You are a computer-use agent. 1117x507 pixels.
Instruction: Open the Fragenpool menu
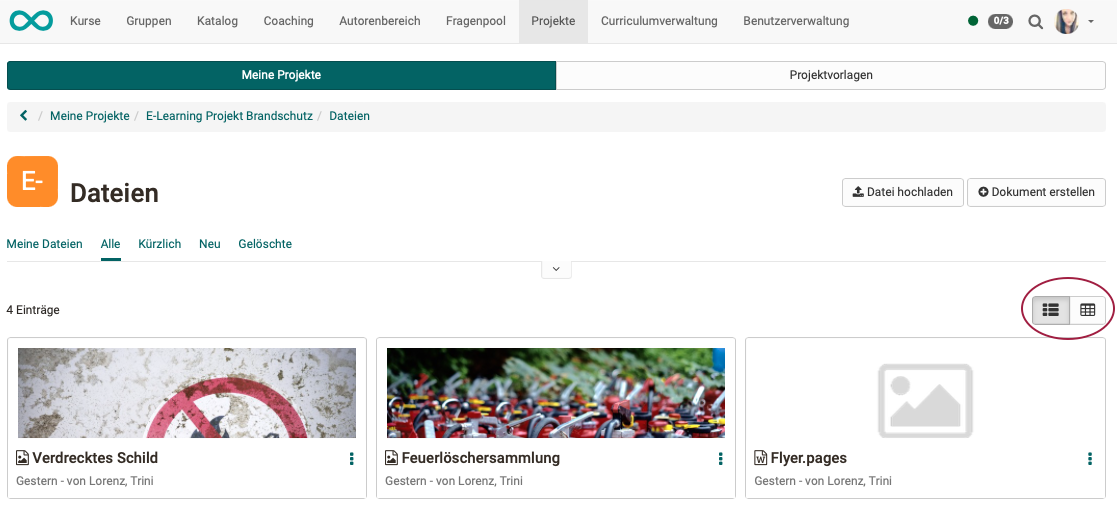point(476,21)
